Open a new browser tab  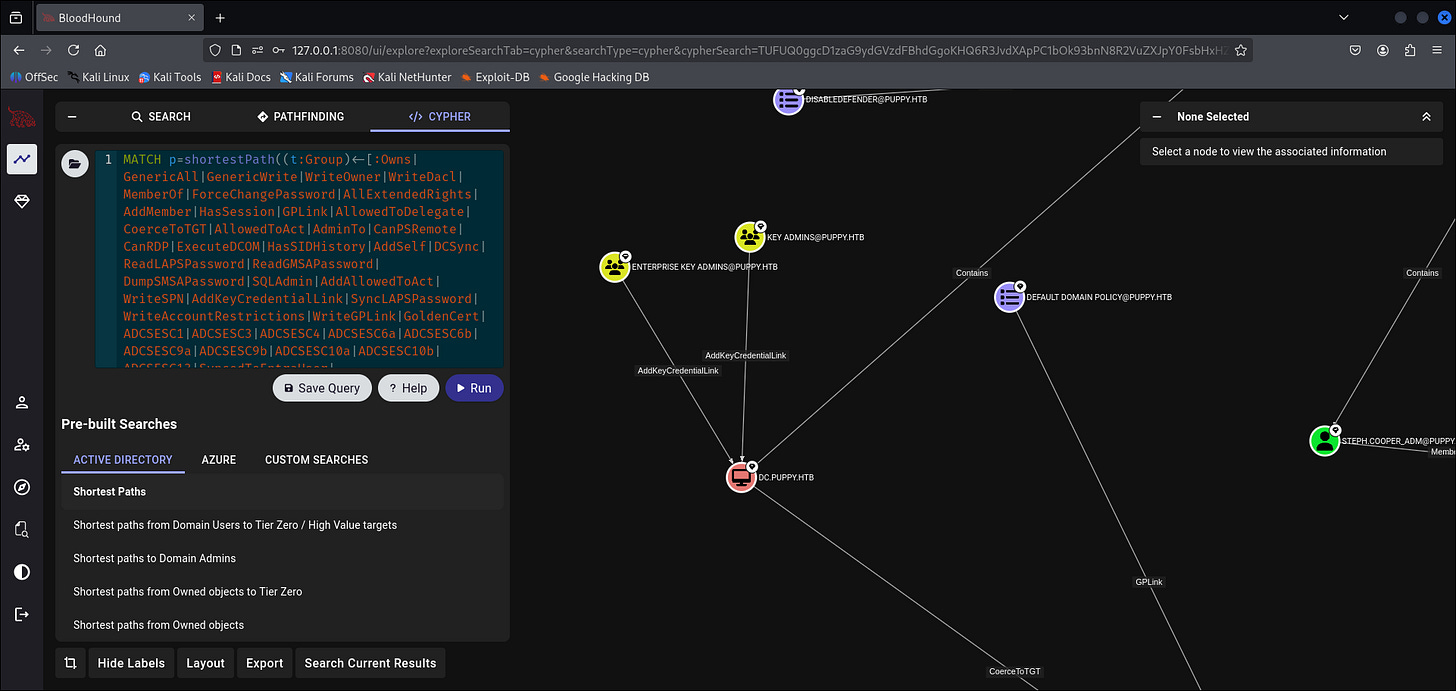pyautogui.click(x=220, y=18)
